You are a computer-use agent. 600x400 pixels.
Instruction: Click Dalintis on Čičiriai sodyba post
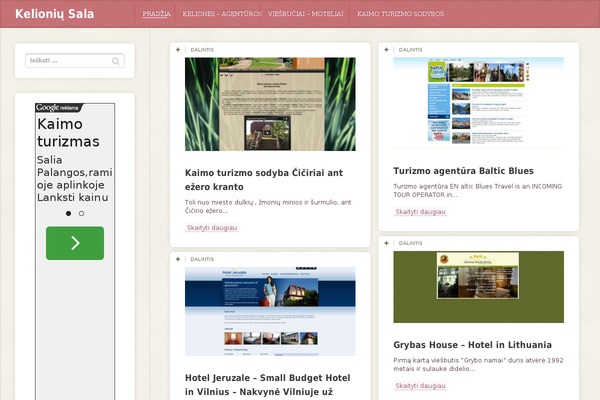tap(202, 50)
